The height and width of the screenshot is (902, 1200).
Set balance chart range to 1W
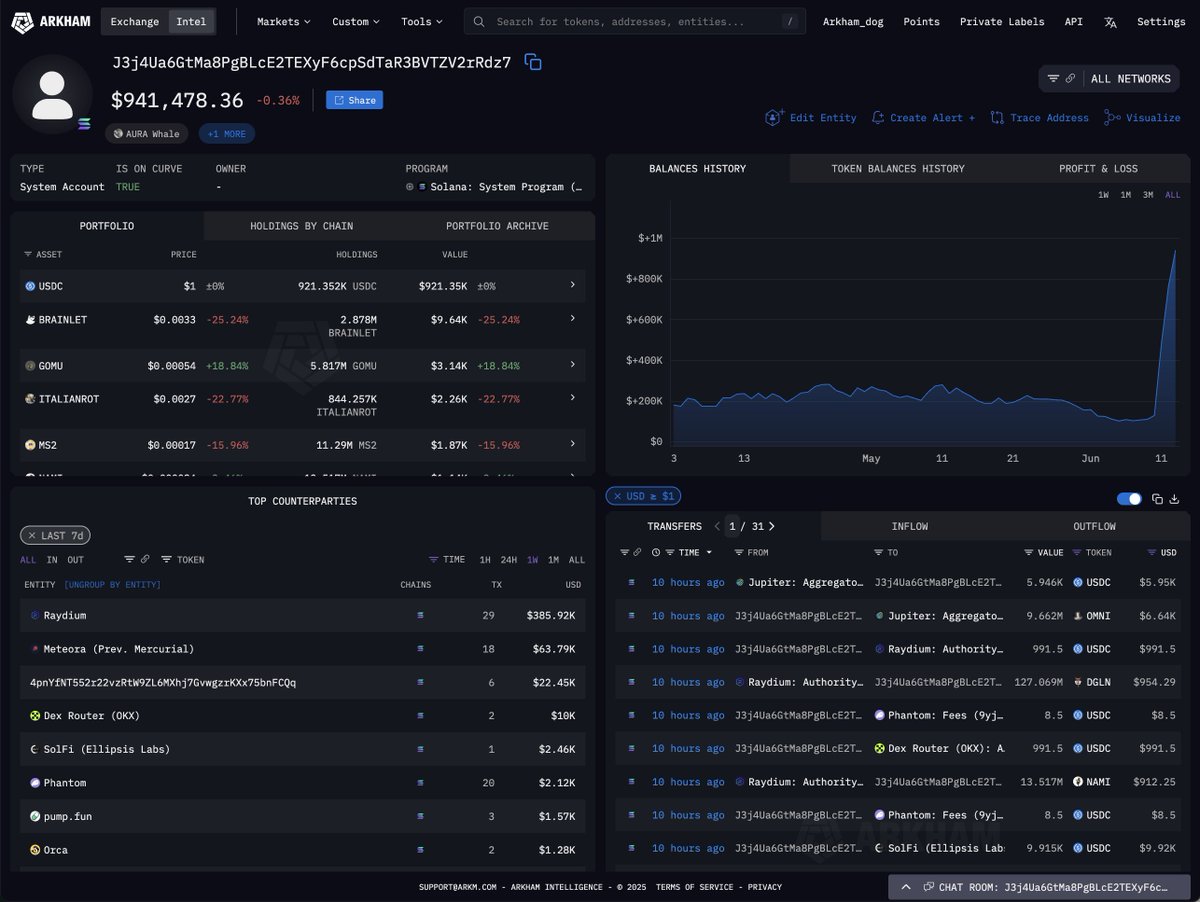pyautogui.click(x=1103, y=195)
